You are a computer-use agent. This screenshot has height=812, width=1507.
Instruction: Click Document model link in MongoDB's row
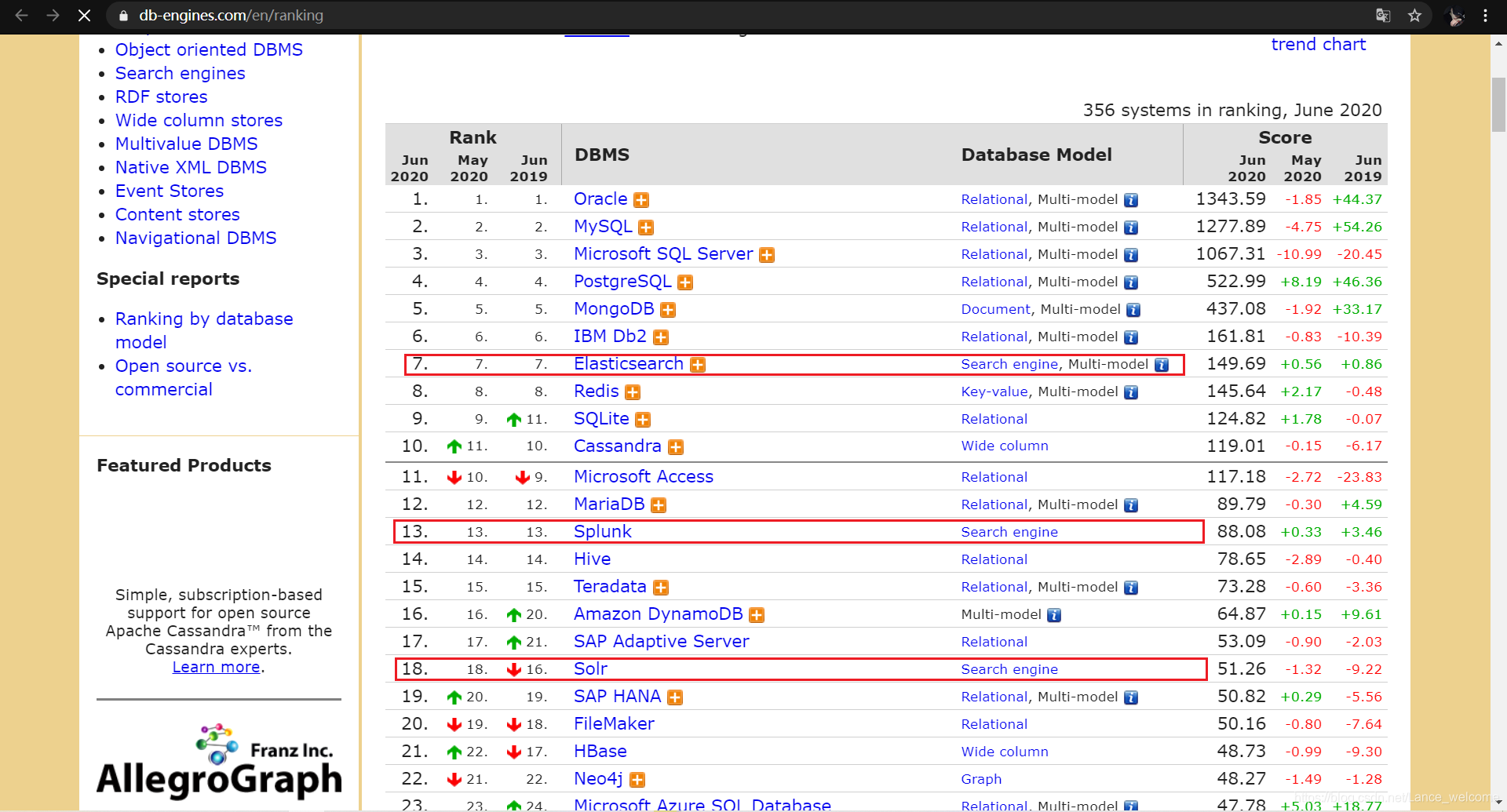(x=995, y=309)
